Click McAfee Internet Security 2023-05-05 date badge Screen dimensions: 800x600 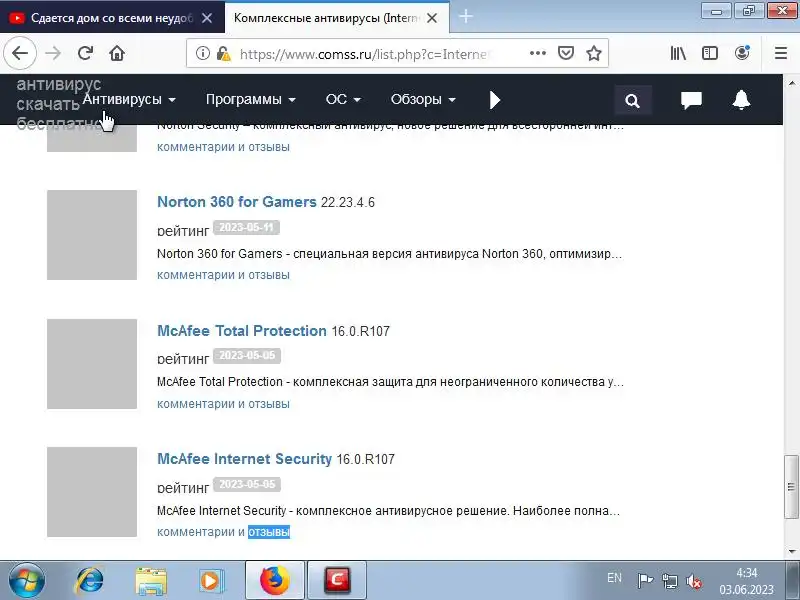(x=247, y=484)
